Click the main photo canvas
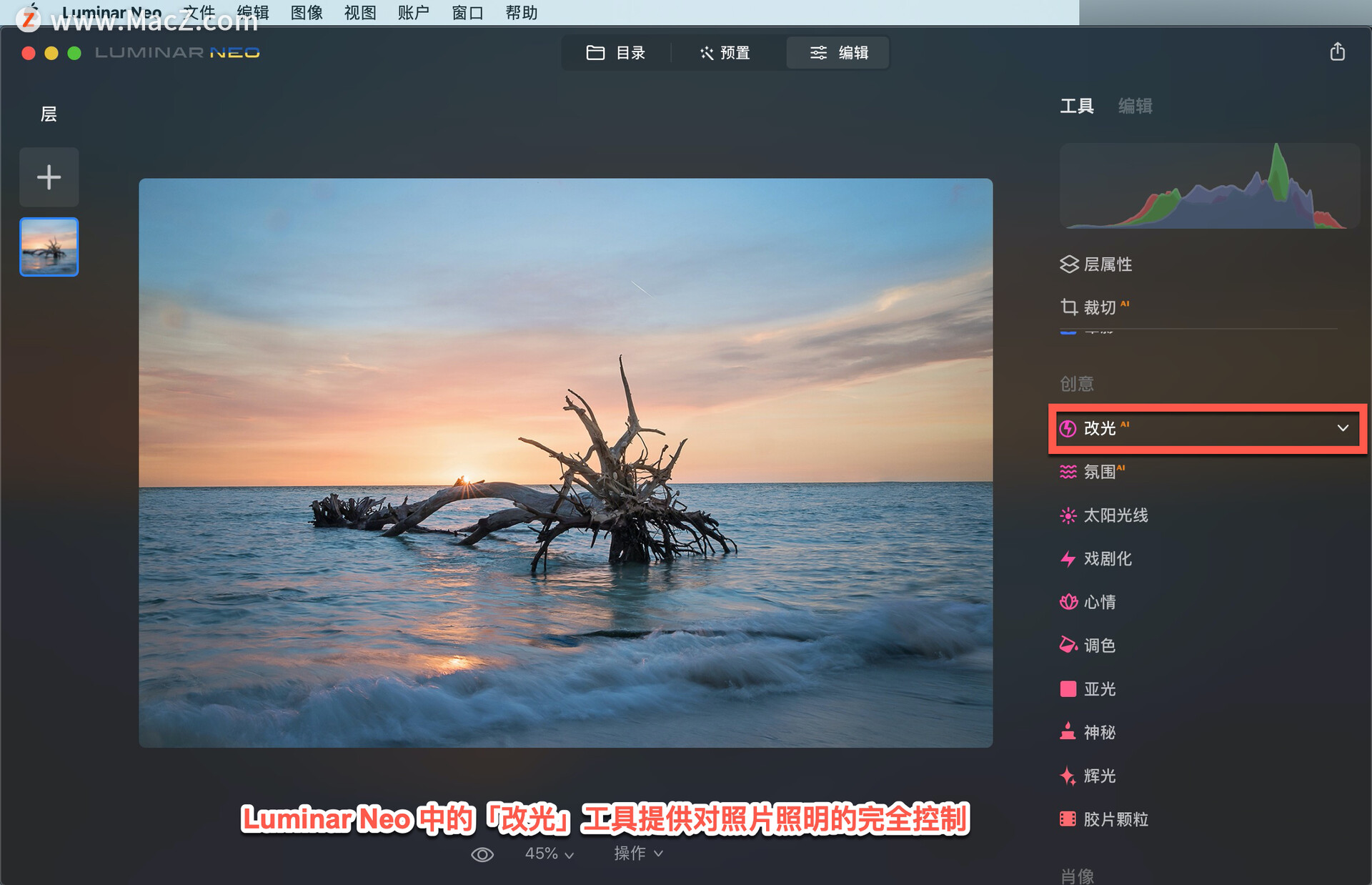 (x=565, y=463)
